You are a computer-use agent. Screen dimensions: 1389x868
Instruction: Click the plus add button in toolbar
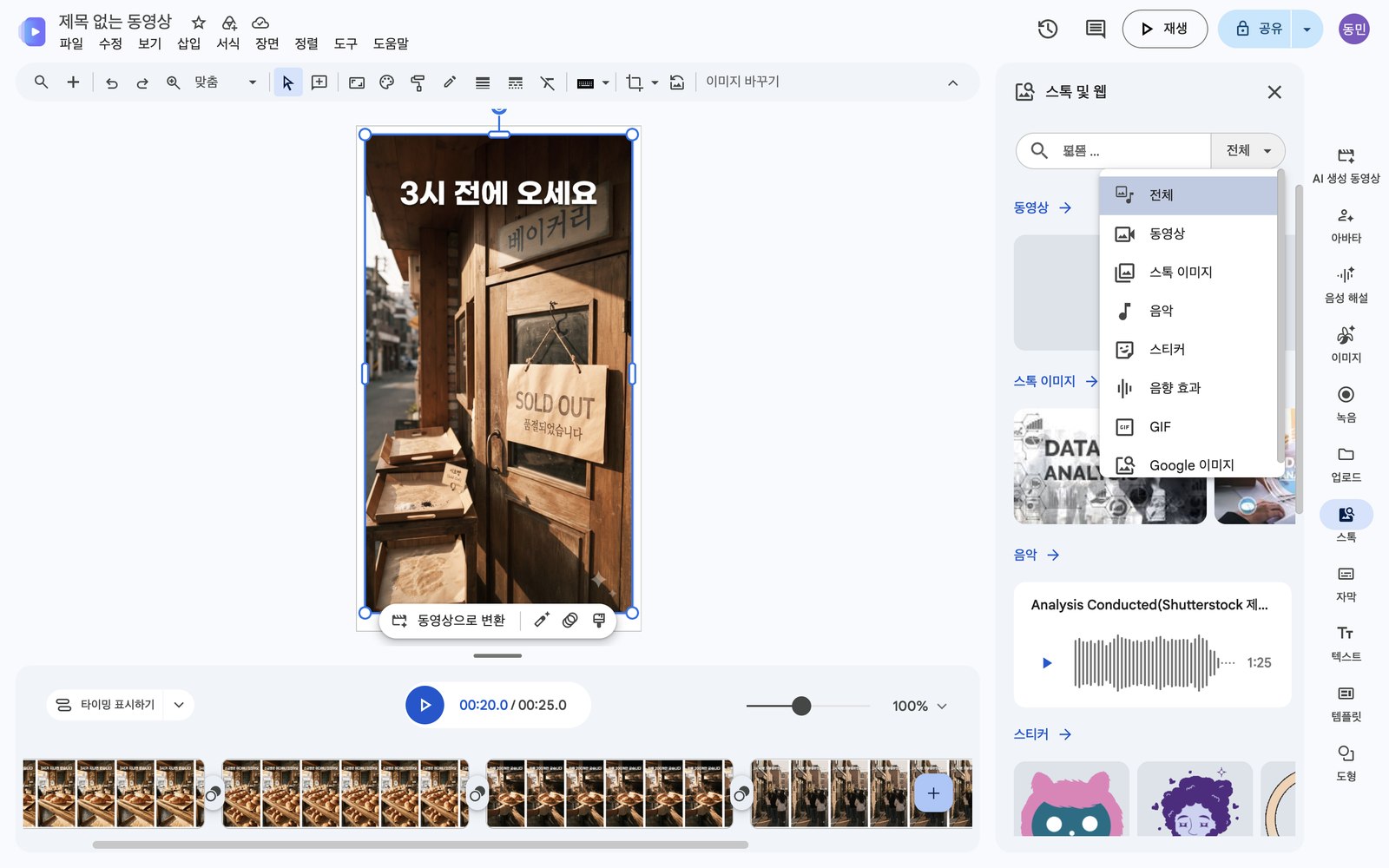(x=73, y=82)
